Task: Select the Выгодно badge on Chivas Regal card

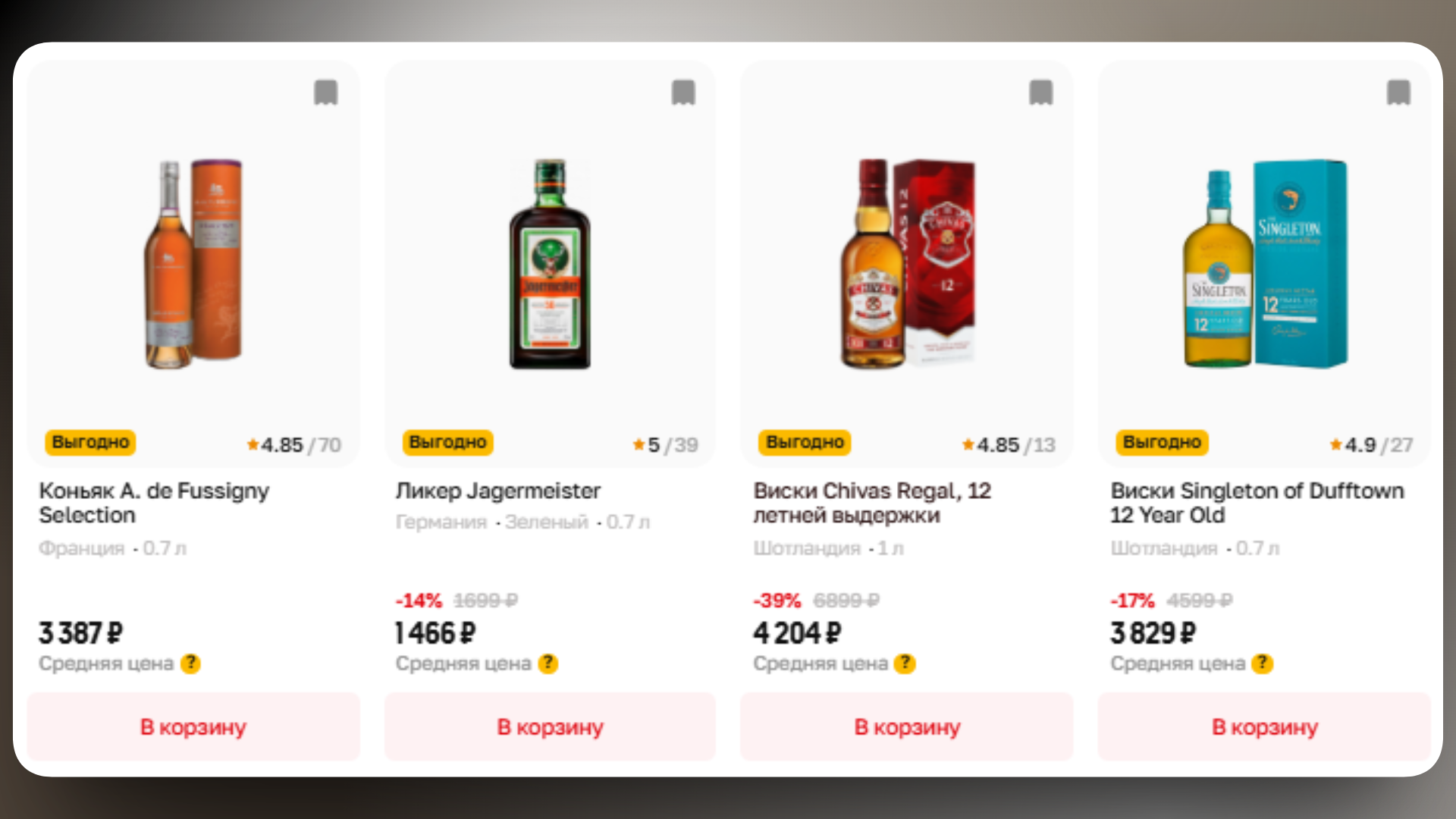Action: click(x=804, y=442)
